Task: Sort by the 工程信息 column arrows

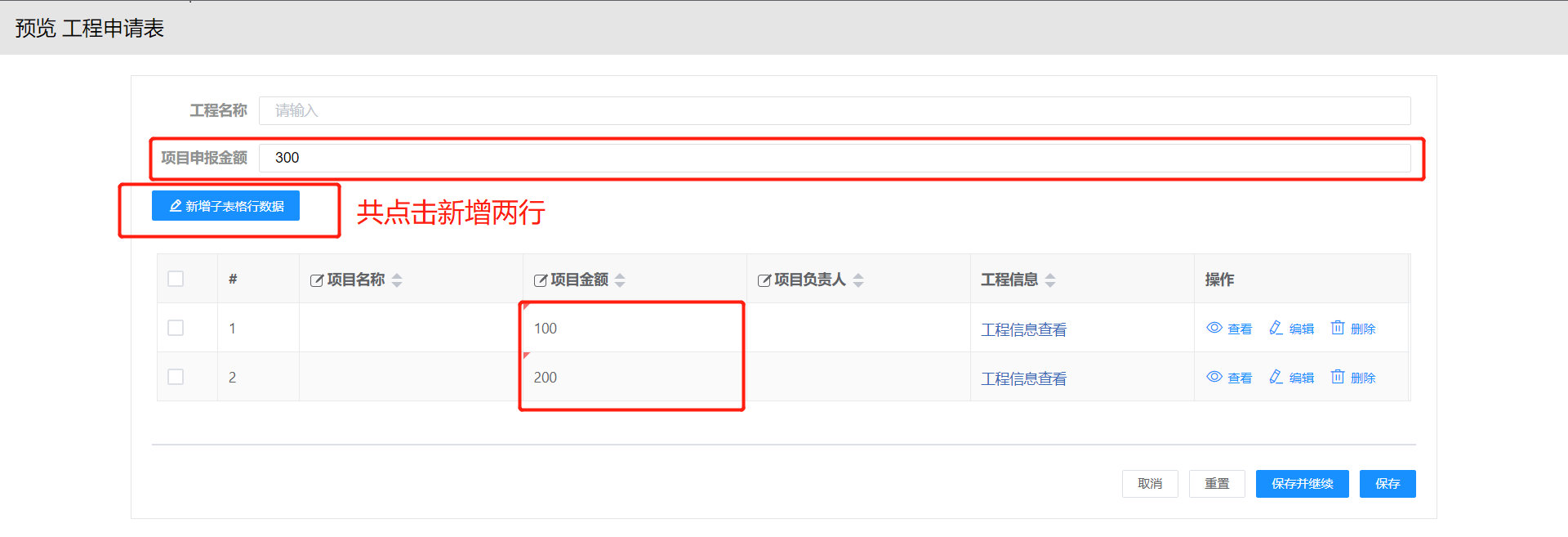Action: click(x=1050, y=280)
